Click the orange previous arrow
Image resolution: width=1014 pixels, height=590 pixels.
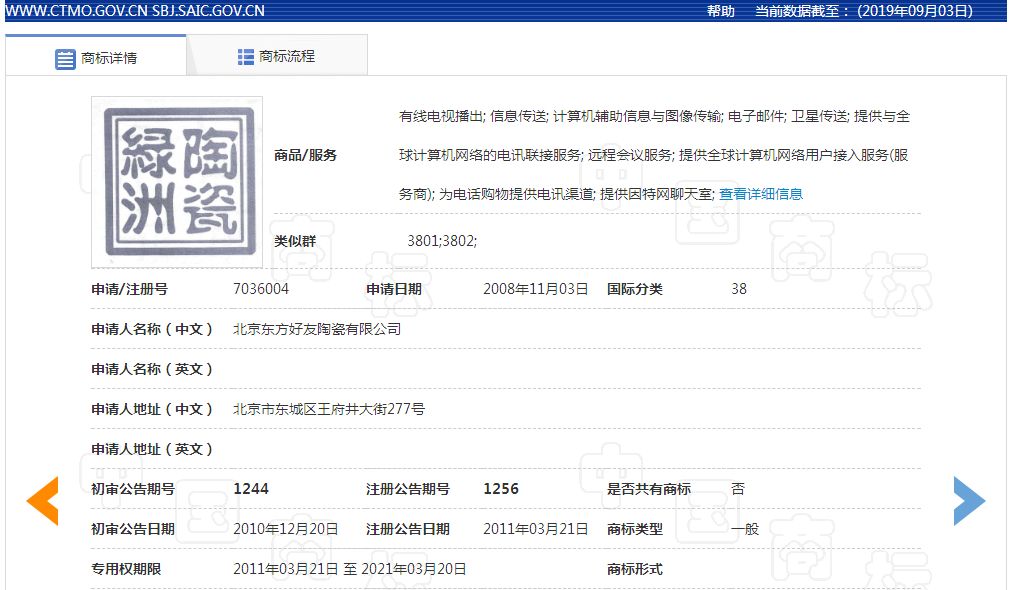43,500
